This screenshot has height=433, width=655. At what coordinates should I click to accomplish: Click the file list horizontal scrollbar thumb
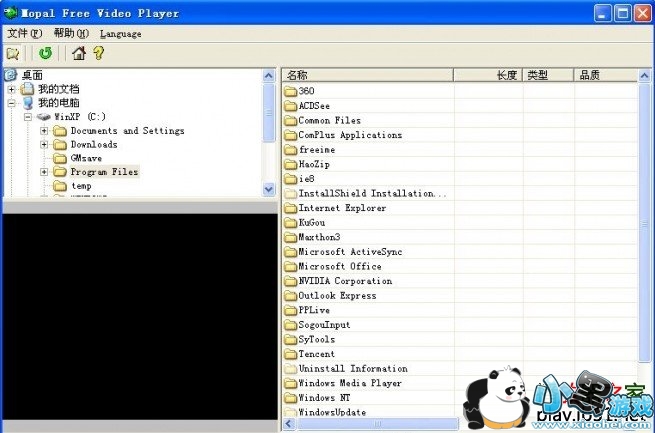(378, 424)
